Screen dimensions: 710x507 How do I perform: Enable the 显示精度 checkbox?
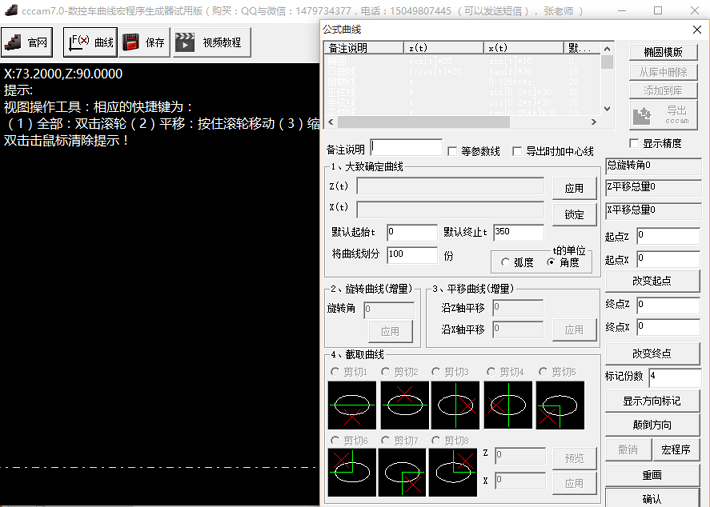pyautogui.click(x=634, y=143)
